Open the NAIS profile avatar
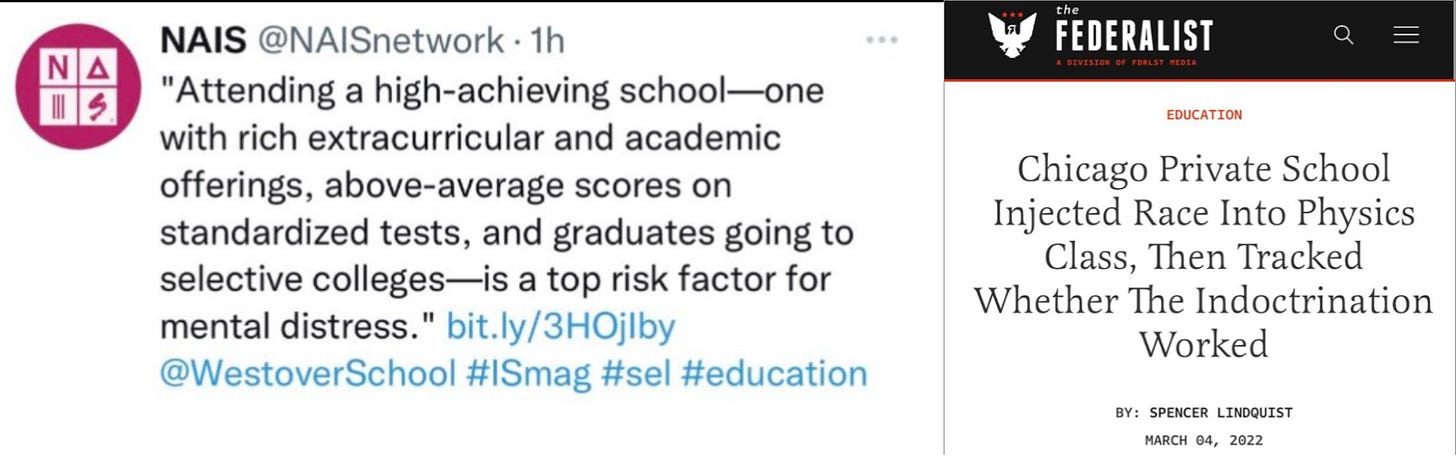 coord(78,86)
